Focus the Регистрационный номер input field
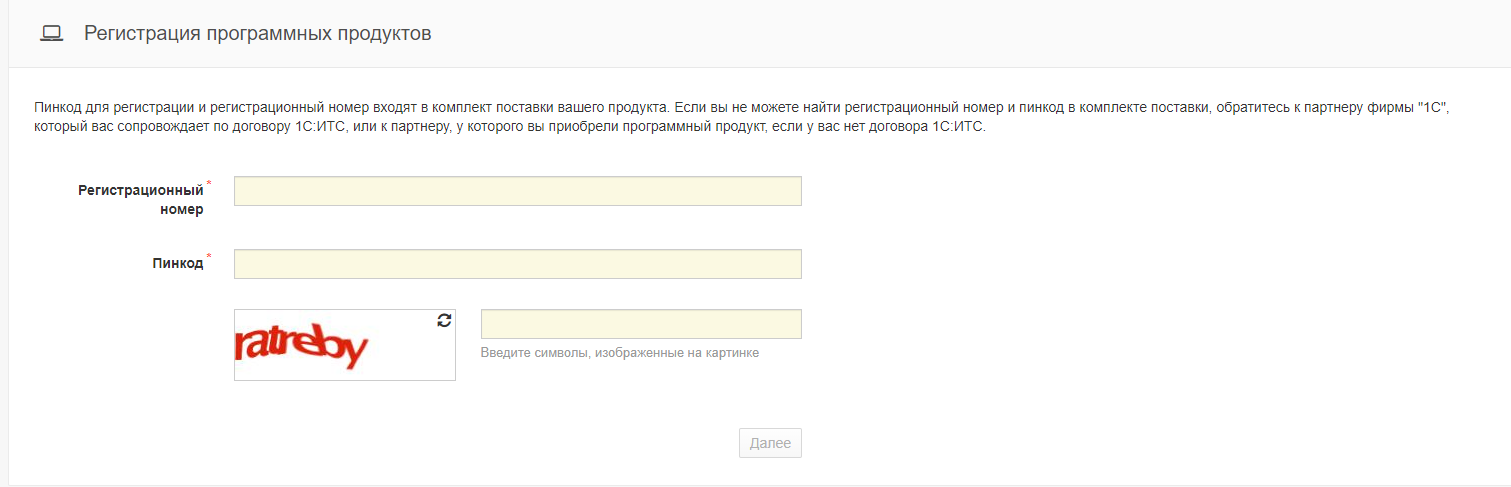Screen dimensions: 1511x487 (518, 191)
